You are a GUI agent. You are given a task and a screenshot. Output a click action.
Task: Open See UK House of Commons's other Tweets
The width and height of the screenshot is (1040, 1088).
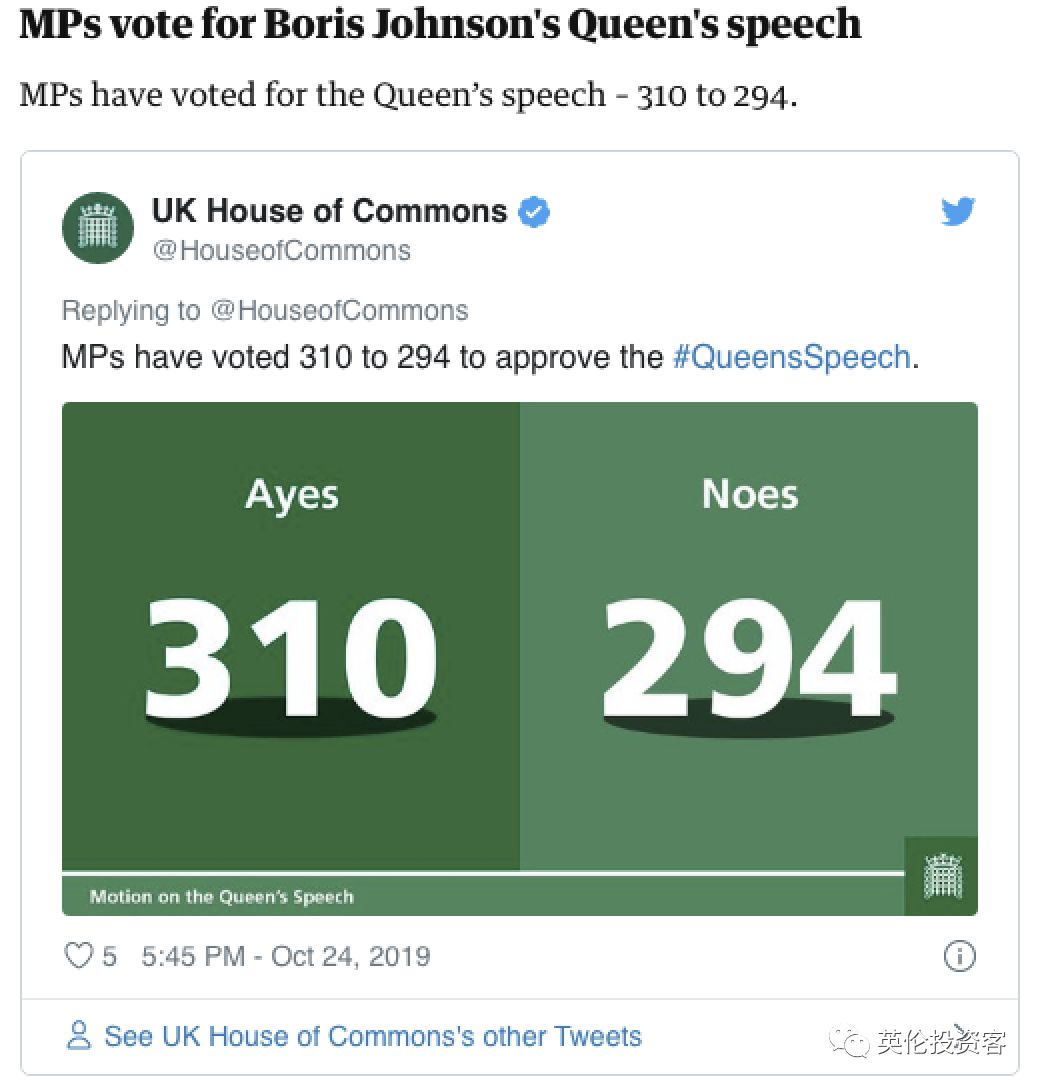click(x=373, y=1036)
